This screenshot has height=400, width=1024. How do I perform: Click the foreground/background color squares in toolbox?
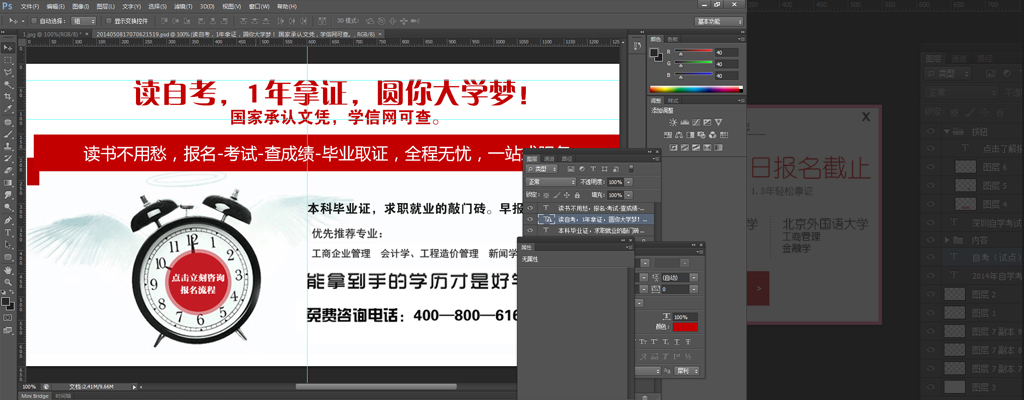[8, 301]
